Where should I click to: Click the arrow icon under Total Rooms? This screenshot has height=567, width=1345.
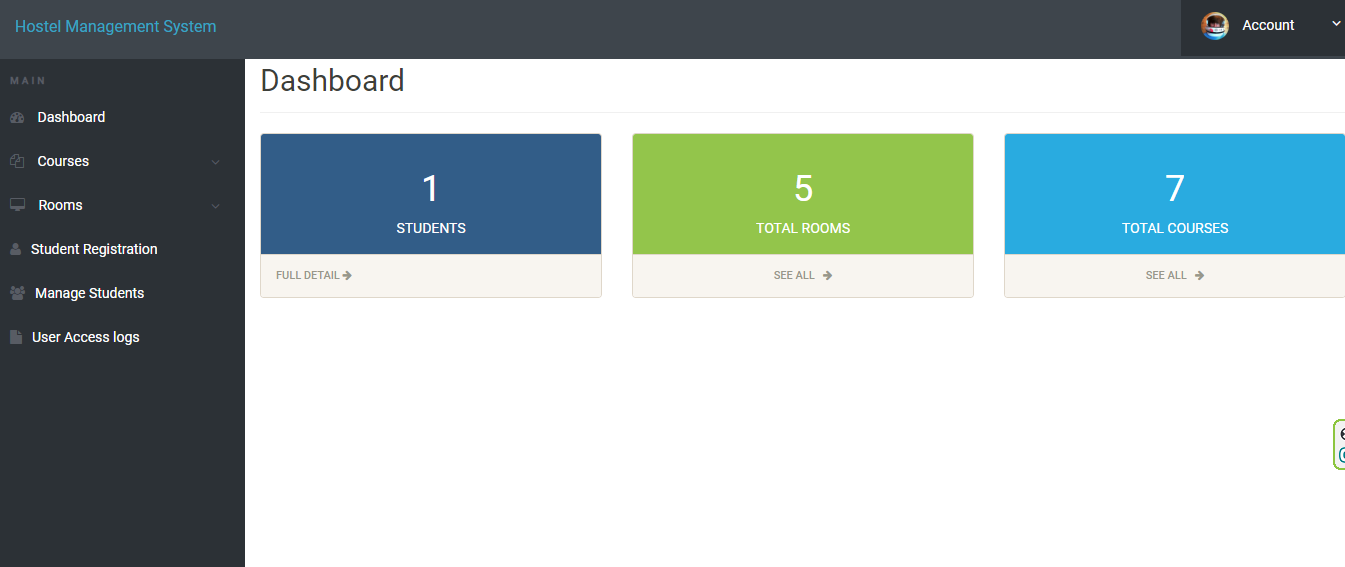(x=828, y=275)
